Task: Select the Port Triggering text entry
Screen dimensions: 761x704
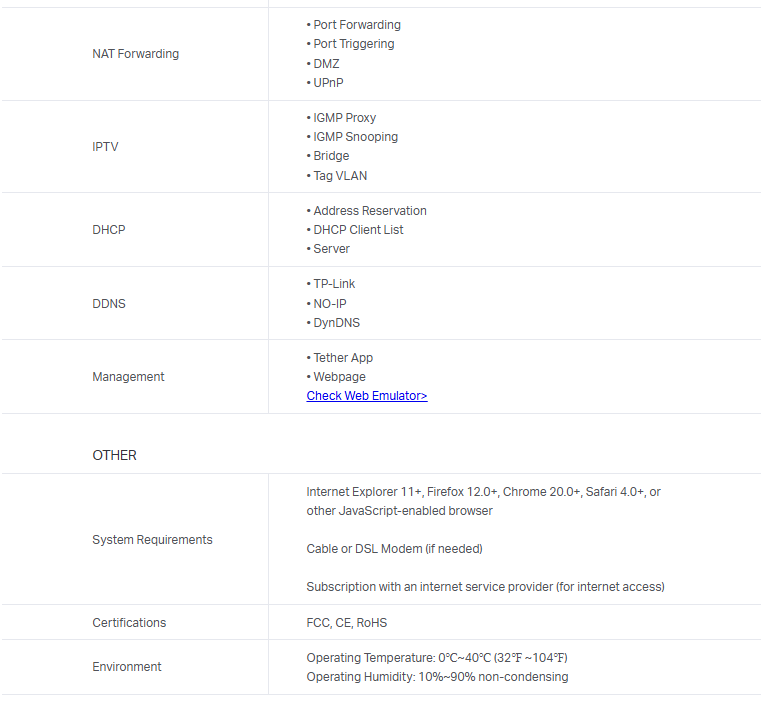Action: tap(353, 44)
